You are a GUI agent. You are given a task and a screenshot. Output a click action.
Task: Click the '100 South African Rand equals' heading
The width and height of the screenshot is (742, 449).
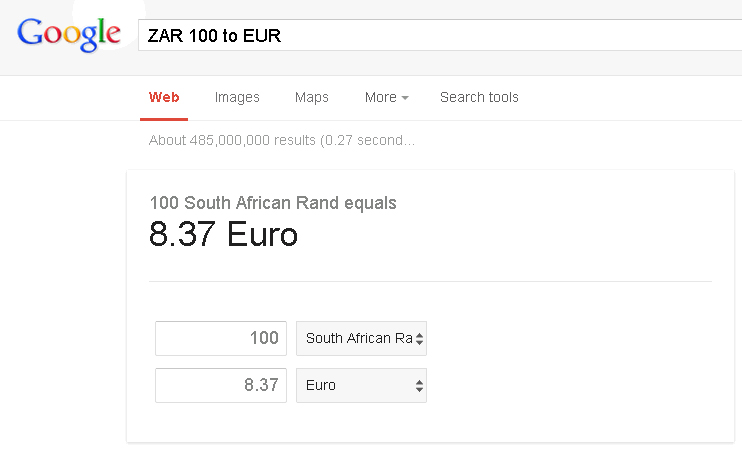273,203
